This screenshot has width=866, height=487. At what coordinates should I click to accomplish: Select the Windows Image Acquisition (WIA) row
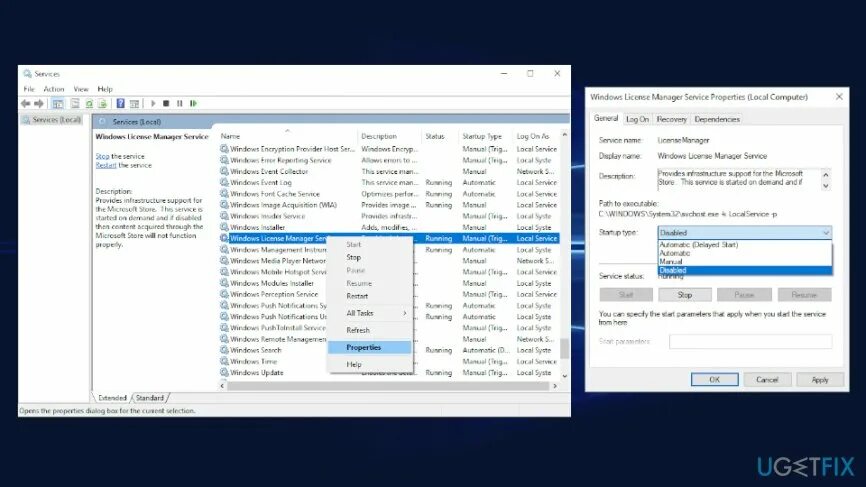(x=389, y=205)
